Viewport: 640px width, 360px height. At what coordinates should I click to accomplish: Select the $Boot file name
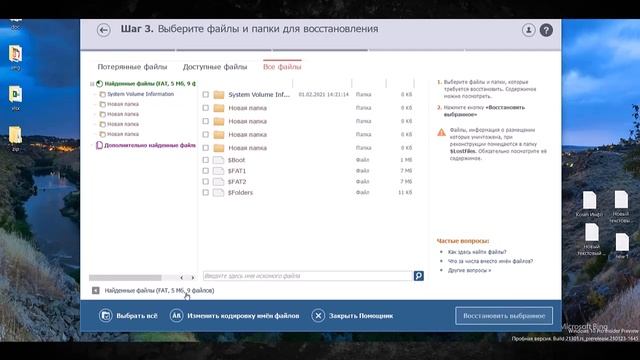[236, 160]
